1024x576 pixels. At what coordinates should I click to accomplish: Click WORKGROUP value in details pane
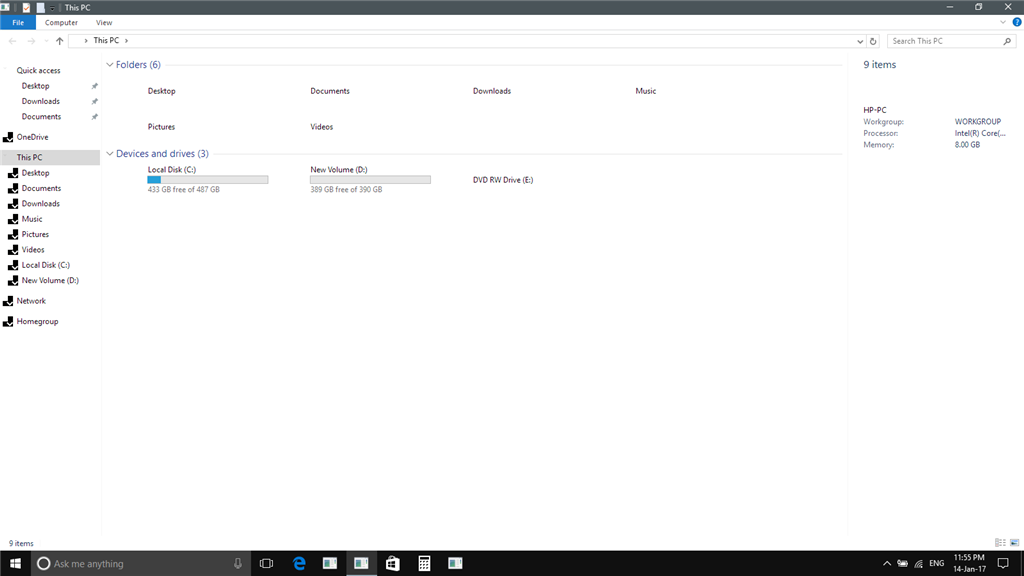[978, 122]
